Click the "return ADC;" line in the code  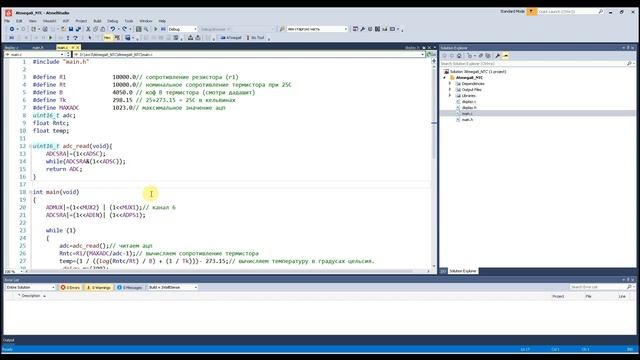pyautogui.click(x=64, y=169)
